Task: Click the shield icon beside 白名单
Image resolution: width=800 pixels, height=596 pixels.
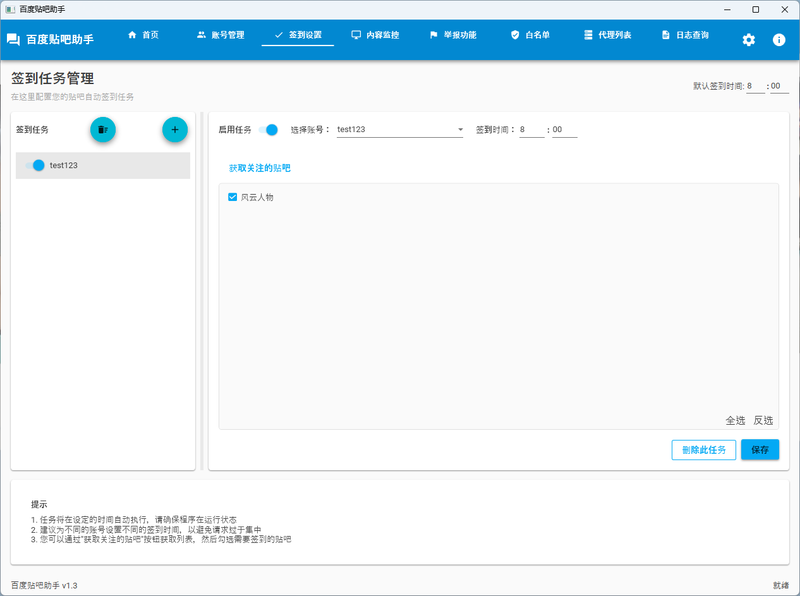Action: click(x=515, y=35)
